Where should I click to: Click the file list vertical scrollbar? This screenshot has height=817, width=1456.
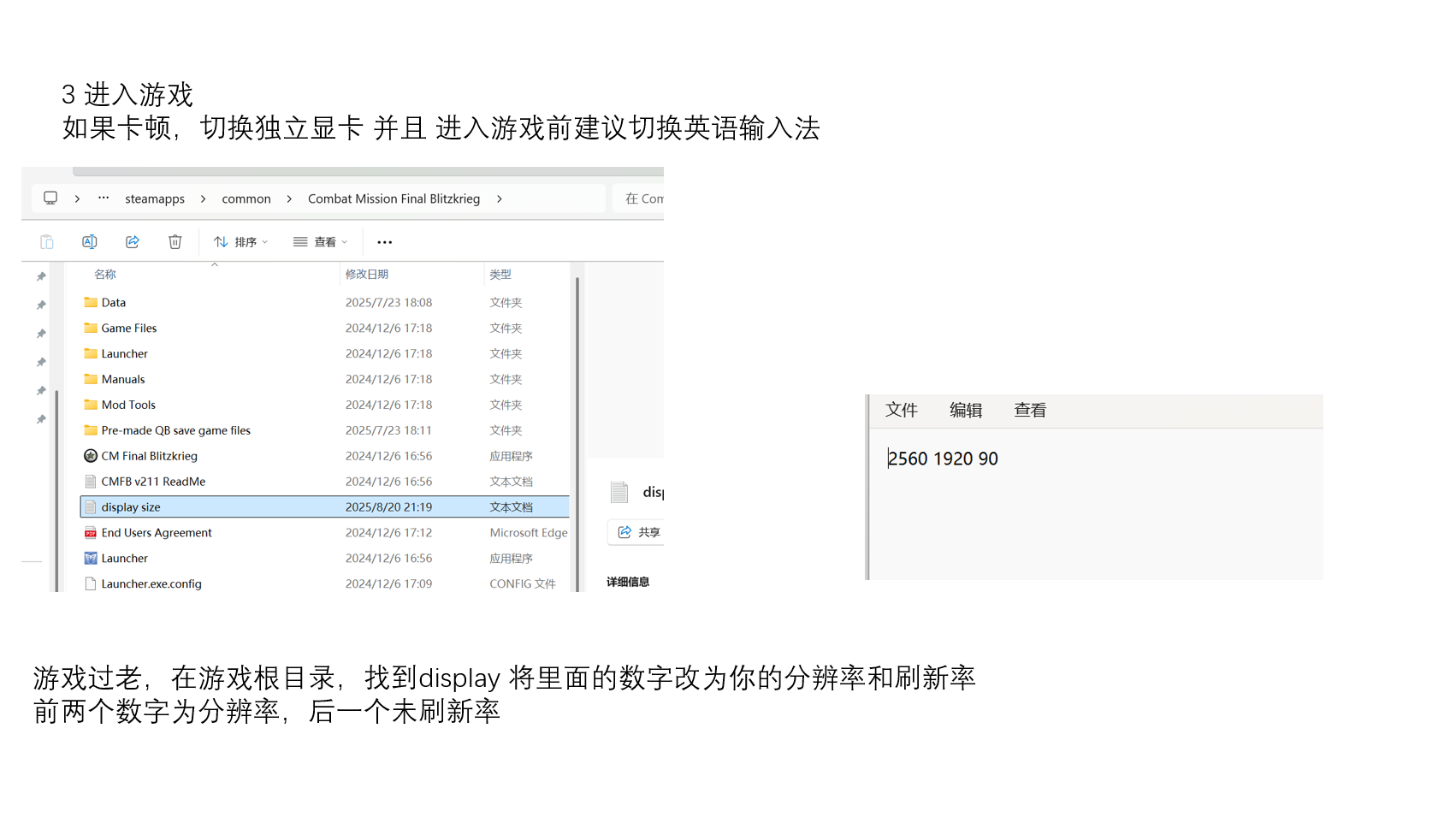[577, 428]
